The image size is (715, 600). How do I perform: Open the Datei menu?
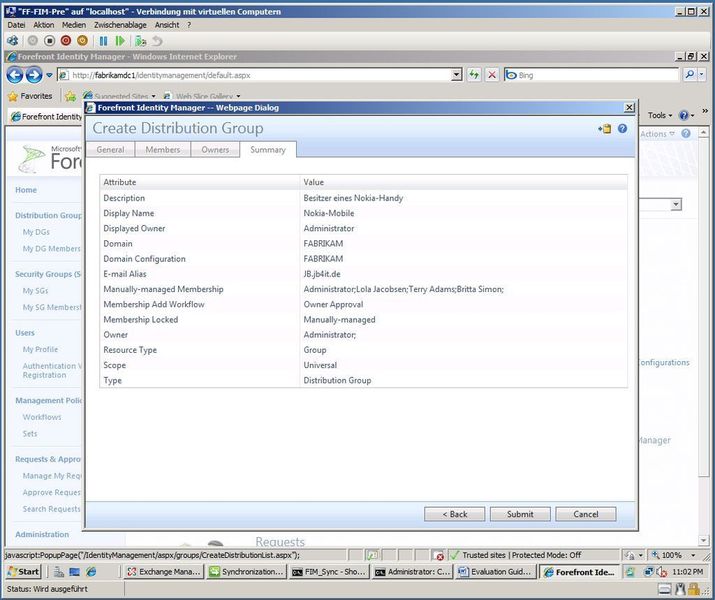pyautogui.click(x=16, y=25)
